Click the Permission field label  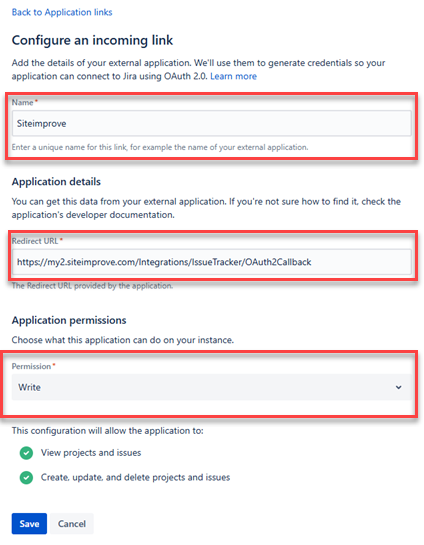(31, 366)
